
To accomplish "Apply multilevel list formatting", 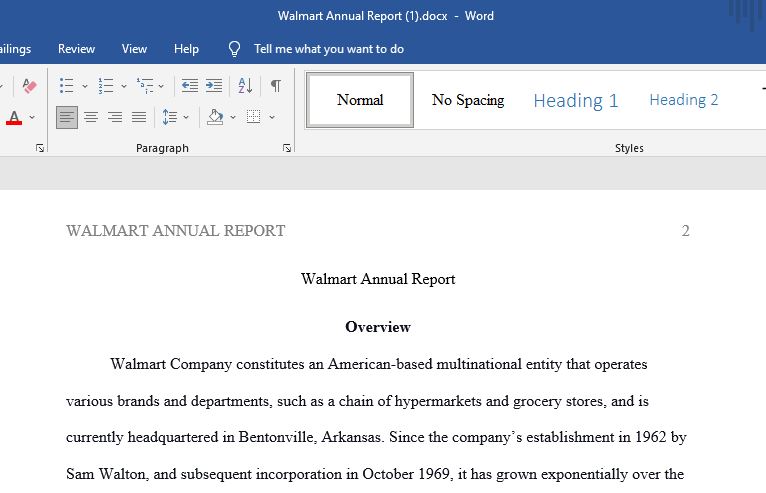I will tap(145, 86).
